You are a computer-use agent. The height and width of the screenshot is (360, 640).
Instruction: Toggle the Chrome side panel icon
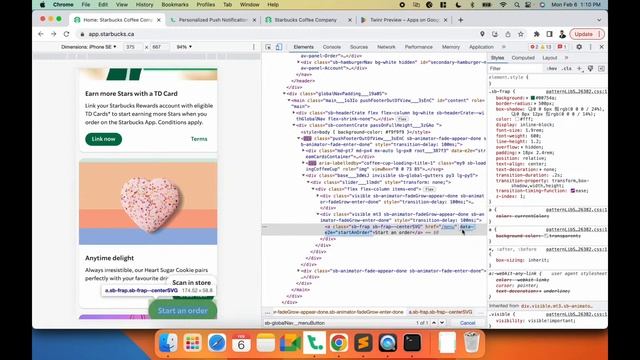[549, 34]
